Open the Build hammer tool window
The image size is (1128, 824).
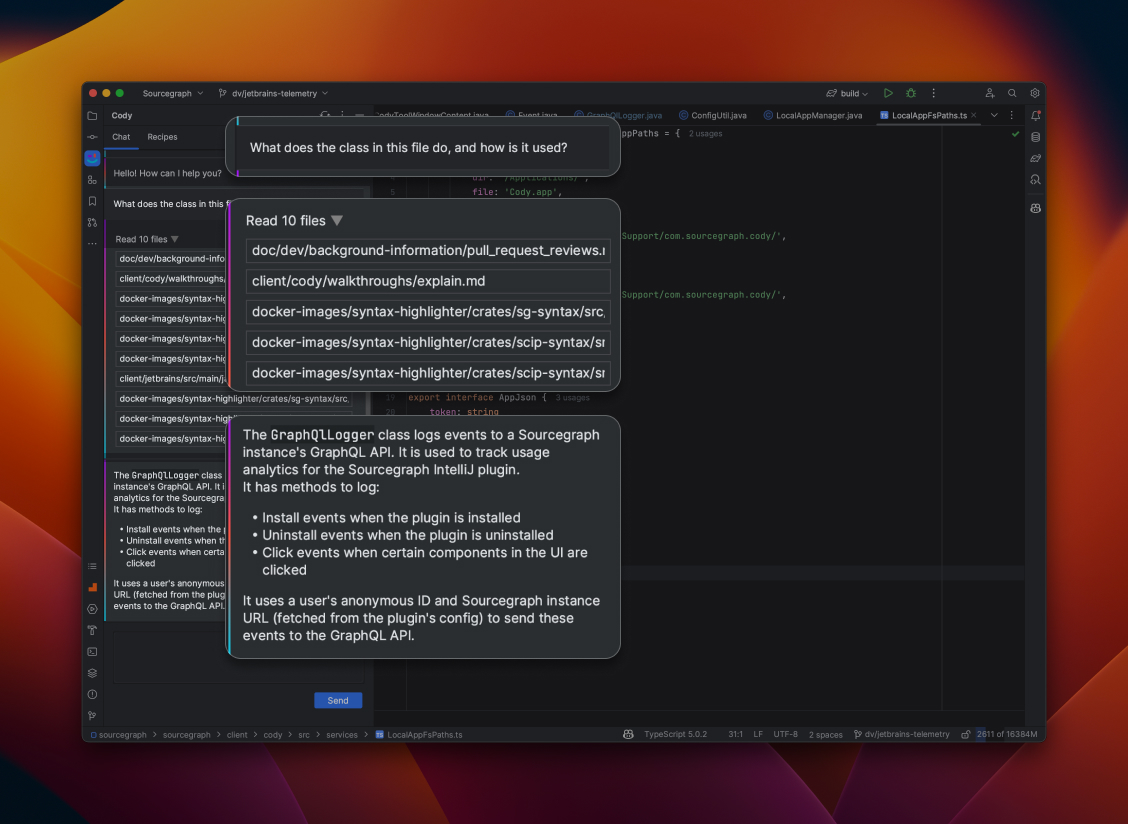[x=92, y=630]
